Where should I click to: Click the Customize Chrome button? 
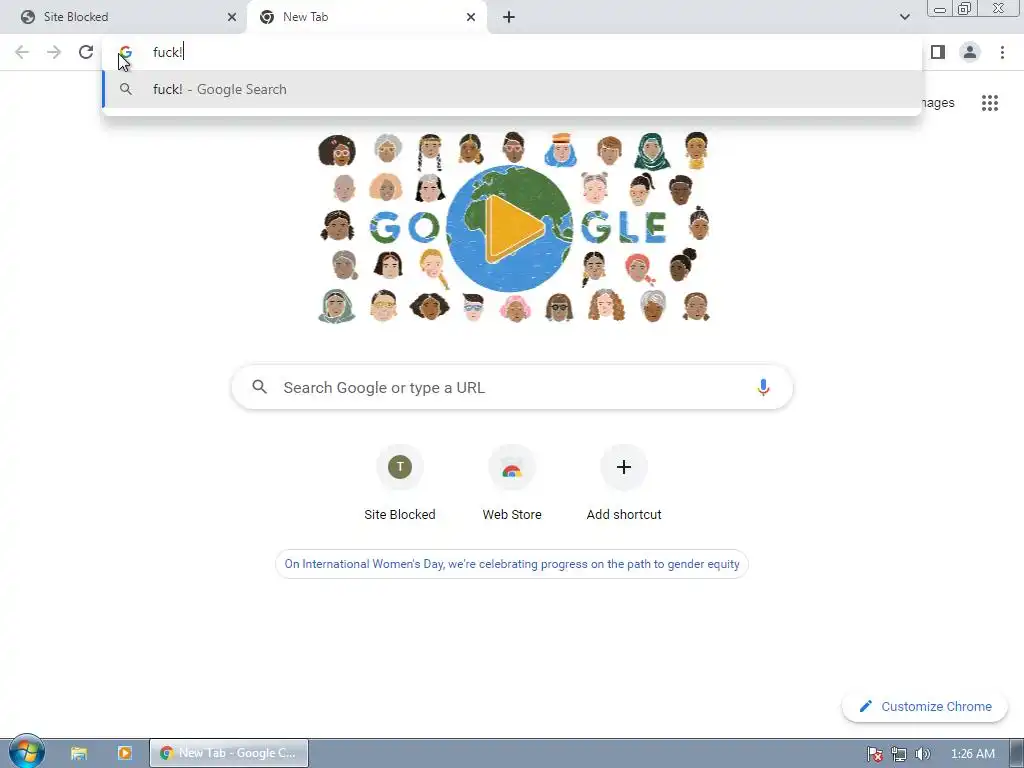925,706
